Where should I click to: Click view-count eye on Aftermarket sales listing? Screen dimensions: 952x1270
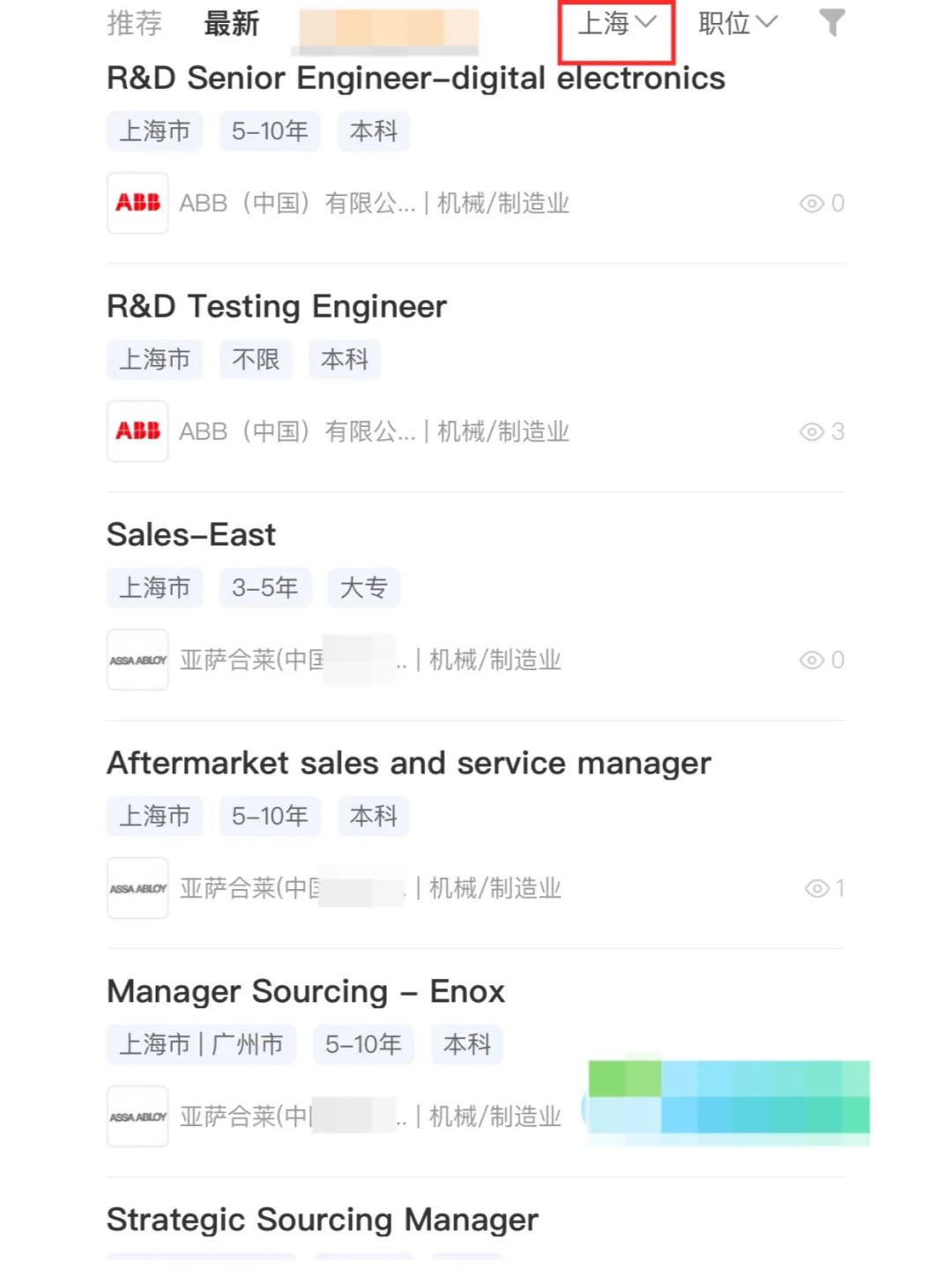tap(817, 889)
